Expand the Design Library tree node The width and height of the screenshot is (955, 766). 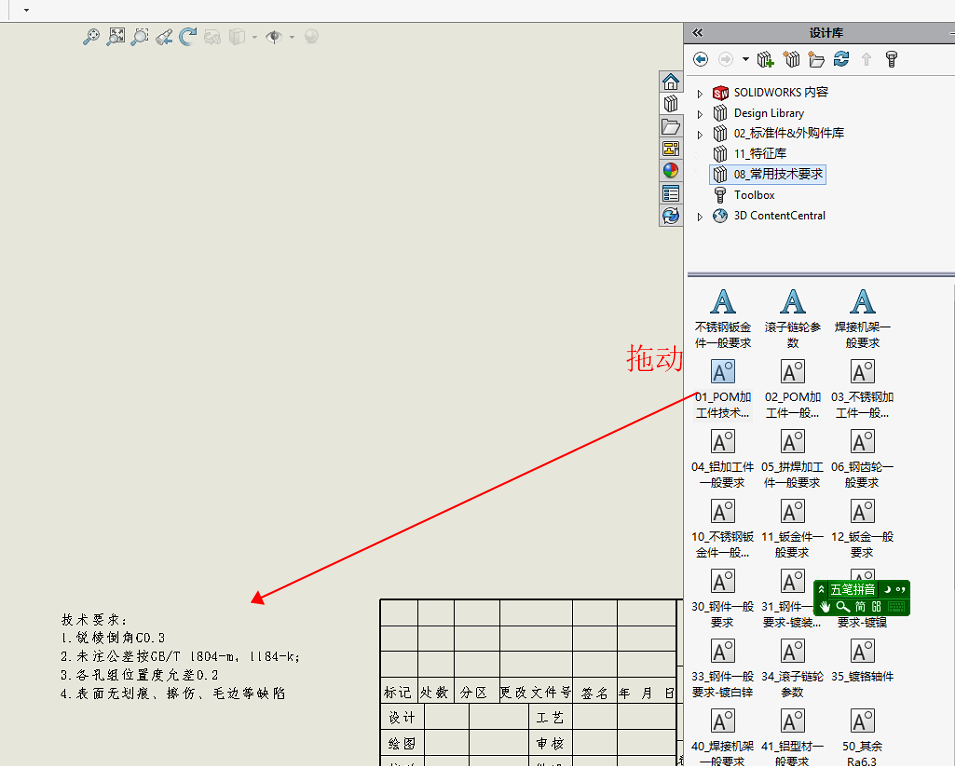coord(700,114)
